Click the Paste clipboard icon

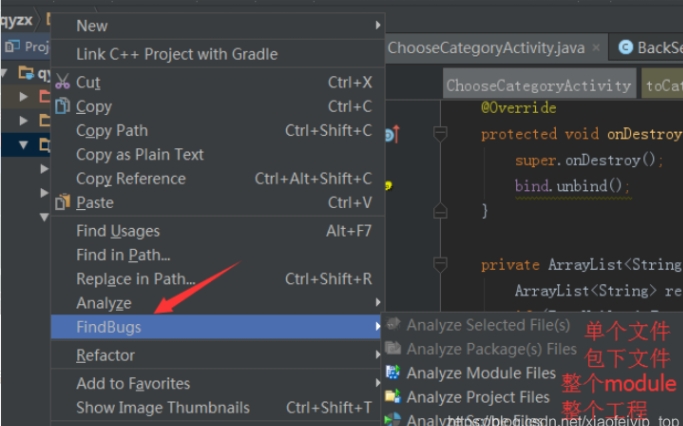coord(62,203)
